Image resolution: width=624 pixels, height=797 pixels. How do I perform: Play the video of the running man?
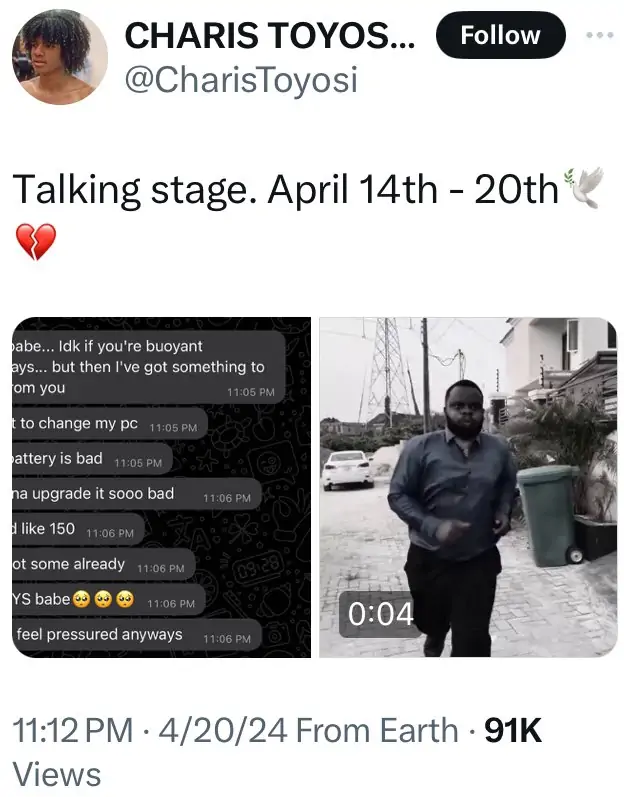pos(468,487)
